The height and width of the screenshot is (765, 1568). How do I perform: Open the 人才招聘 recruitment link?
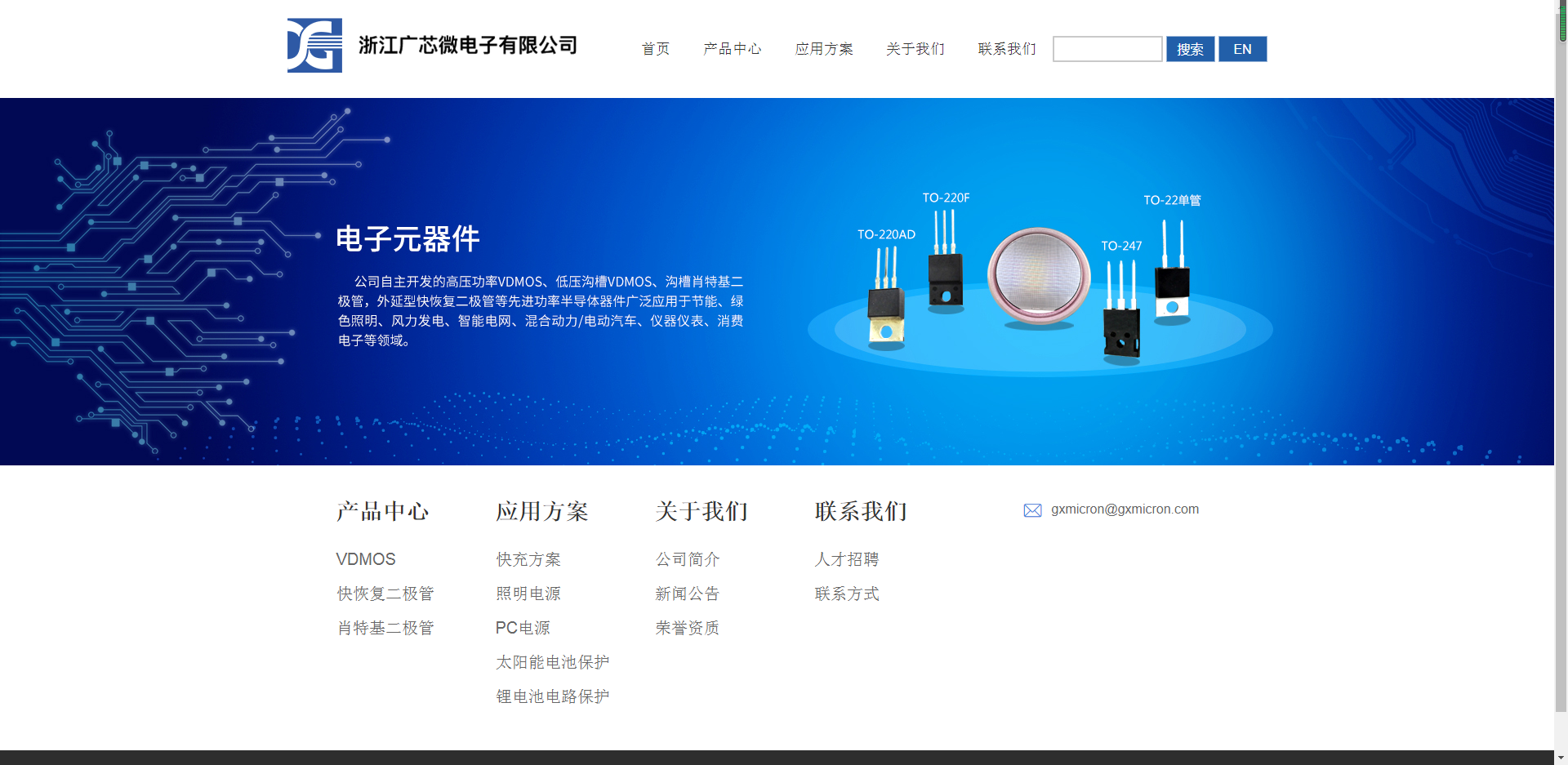[847, 559]
